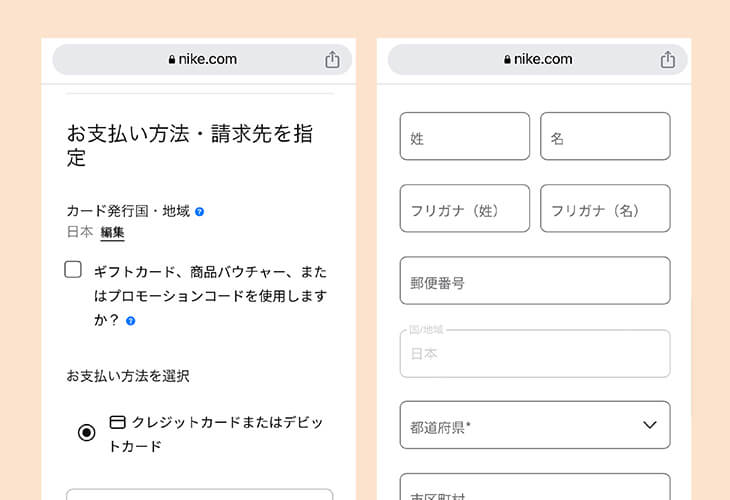This screenshot has height=500, width=730.
Task: Click the 編集 link to edit country
Action: pyautogui.click(x=112, y=232)
